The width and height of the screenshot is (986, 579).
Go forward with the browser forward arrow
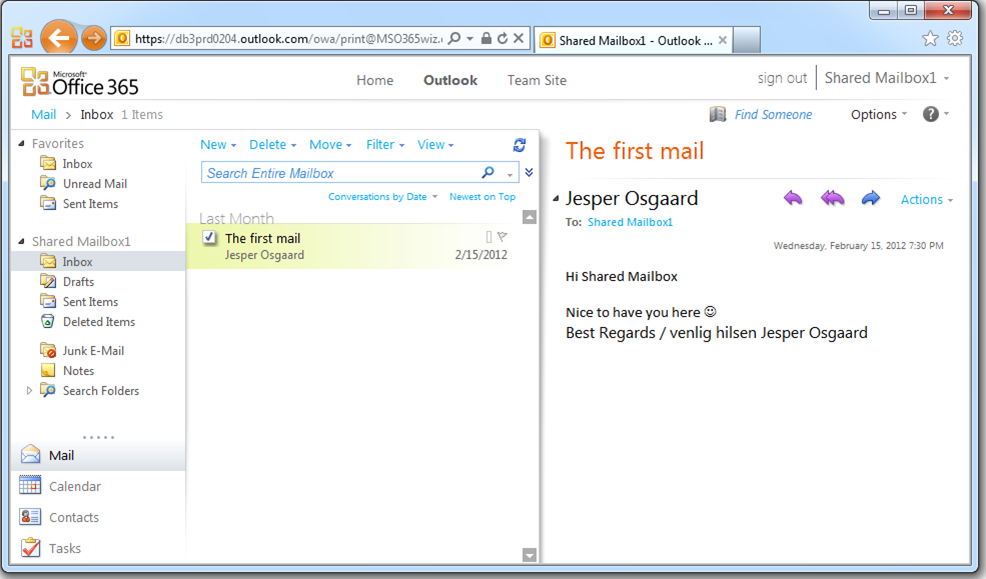coord(94,38)
